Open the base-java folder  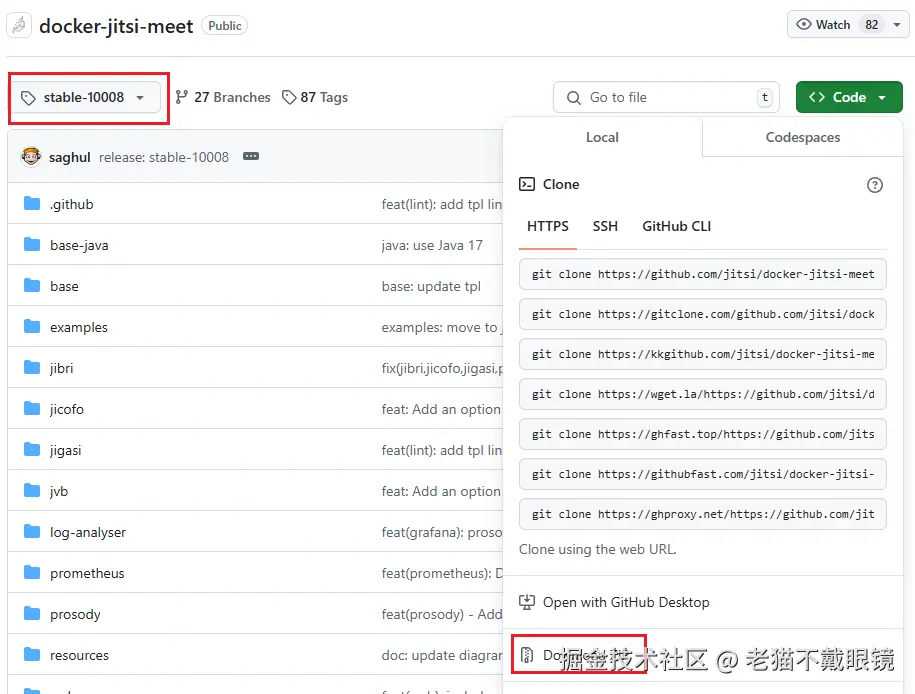pos(79,246)
